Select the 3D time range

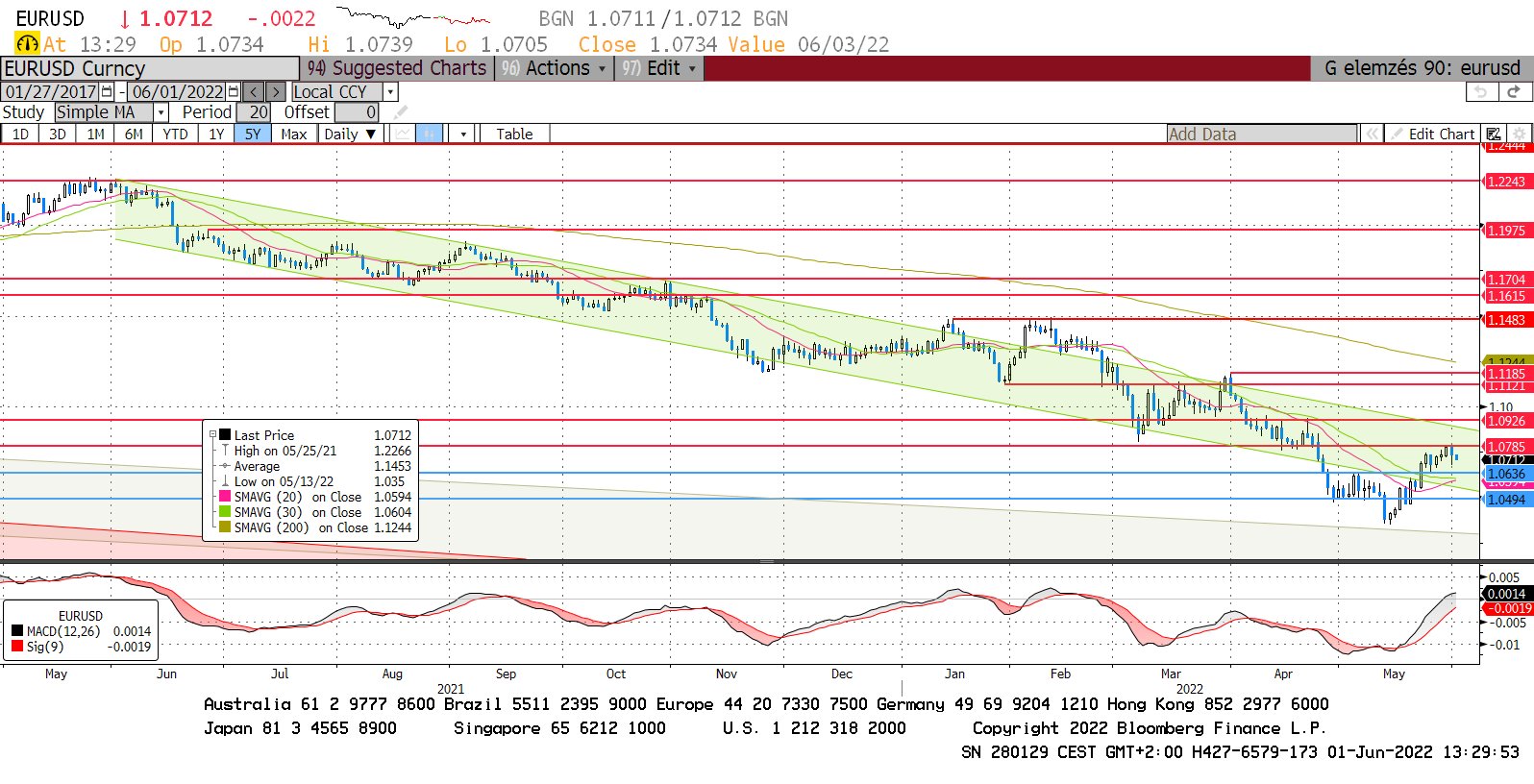[x=58, y=135]
